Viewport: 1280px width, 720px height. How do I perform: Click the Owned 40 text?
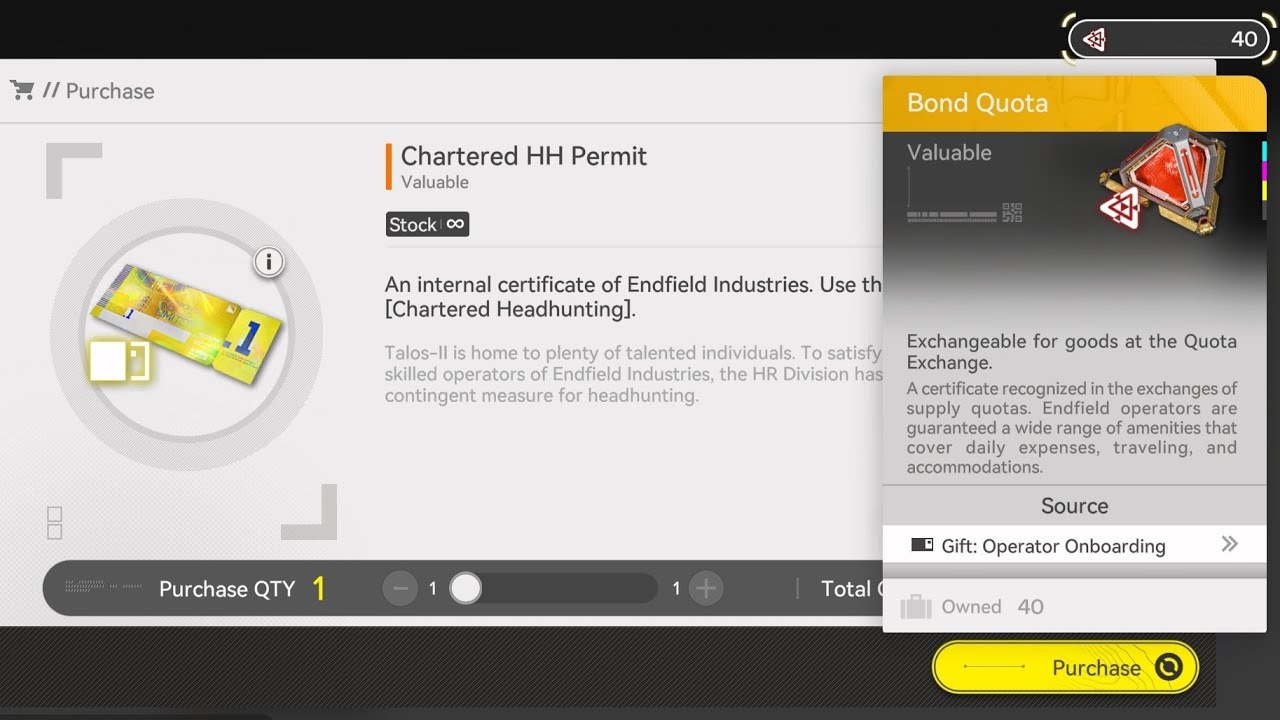click(992, 607)
